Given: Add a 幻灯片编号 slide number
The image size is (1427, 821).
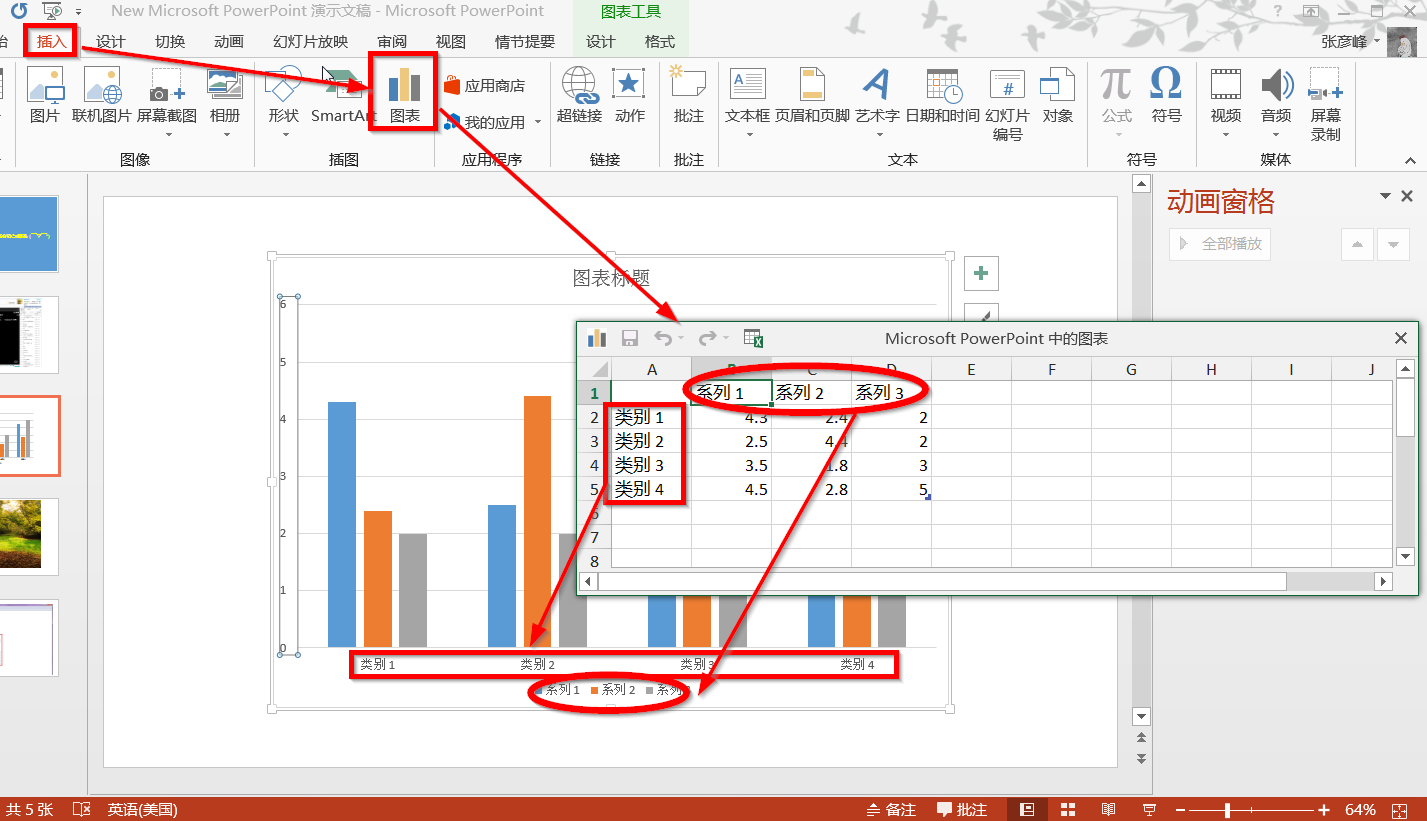Looking at the screenshot, I should (1007, 104).
